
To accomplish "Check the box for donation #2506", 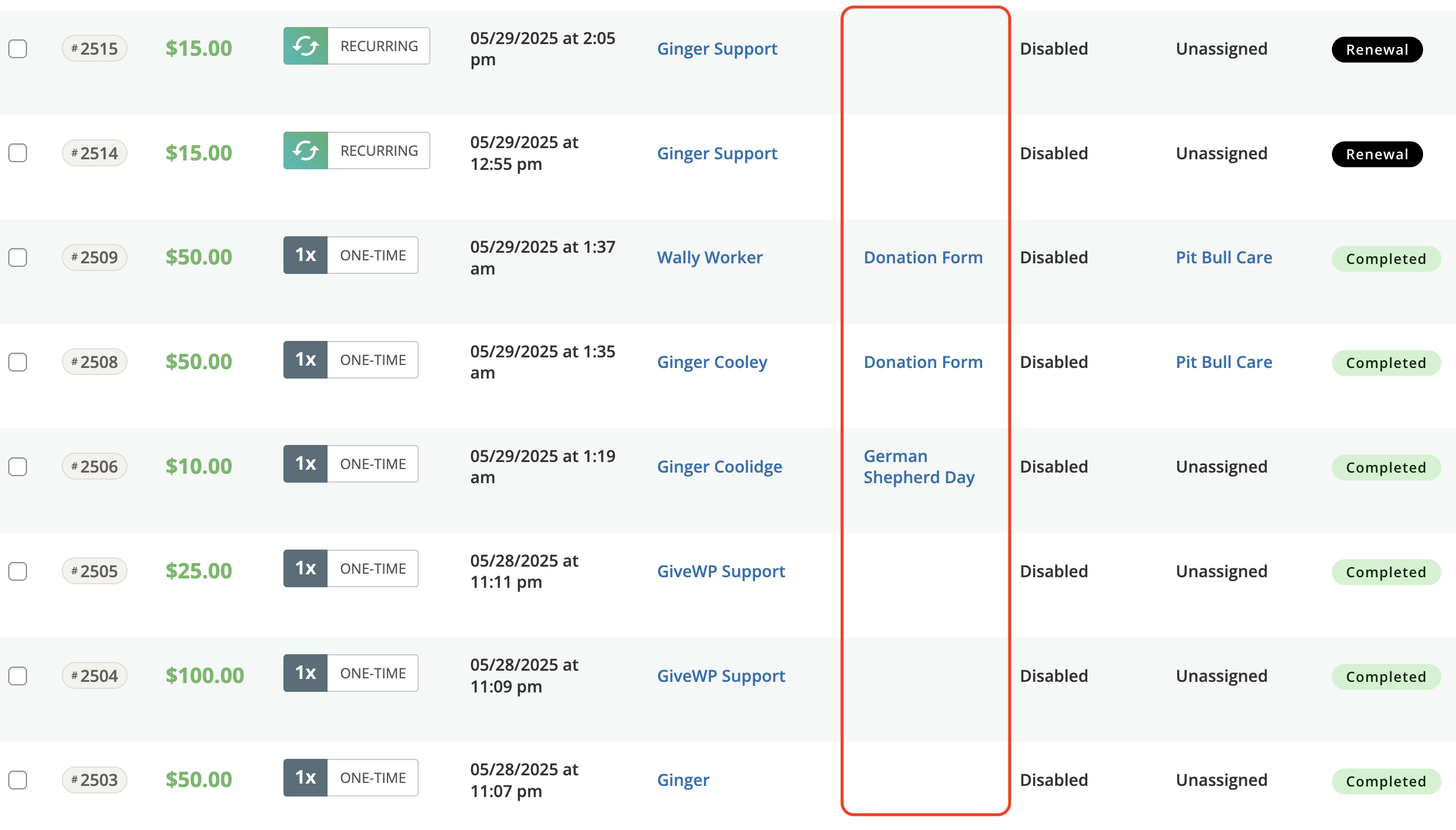I will pyautogui.click(x=18, y=467).
